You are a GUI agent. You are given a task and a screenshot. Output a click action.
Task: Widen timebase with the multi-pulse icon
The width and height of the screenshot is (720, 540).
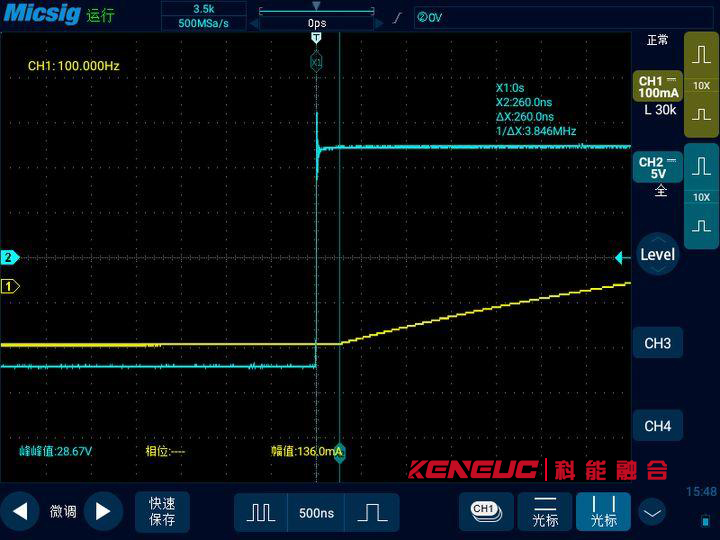point(261,512)
